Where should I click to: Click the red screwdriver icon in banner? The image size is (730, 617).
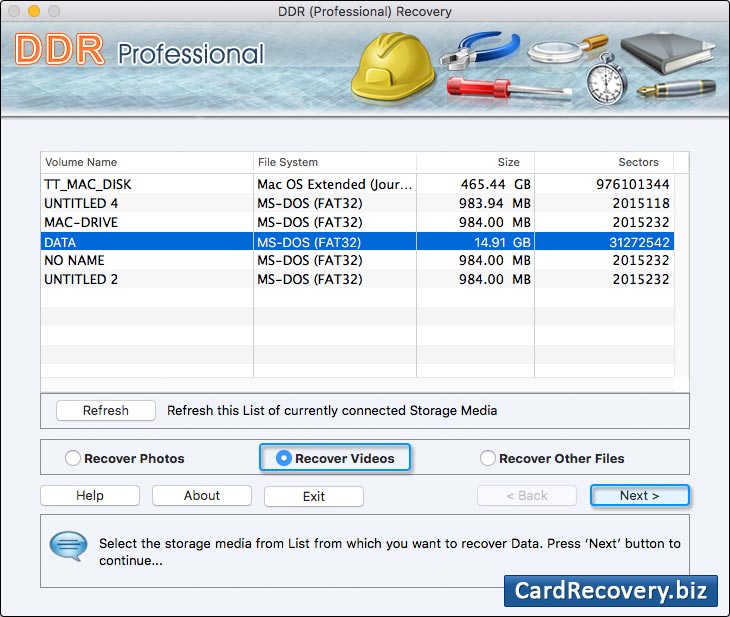[x=508, y=88]
